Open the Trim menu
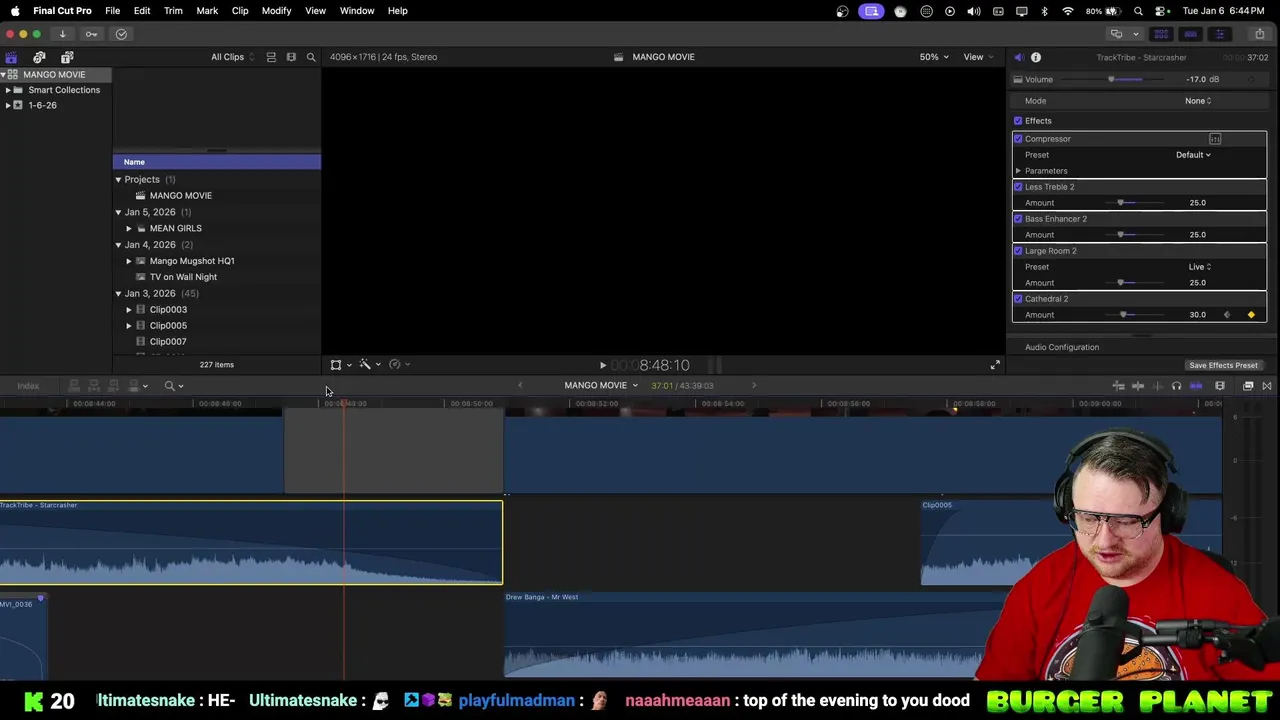 (x=173, y=11)
